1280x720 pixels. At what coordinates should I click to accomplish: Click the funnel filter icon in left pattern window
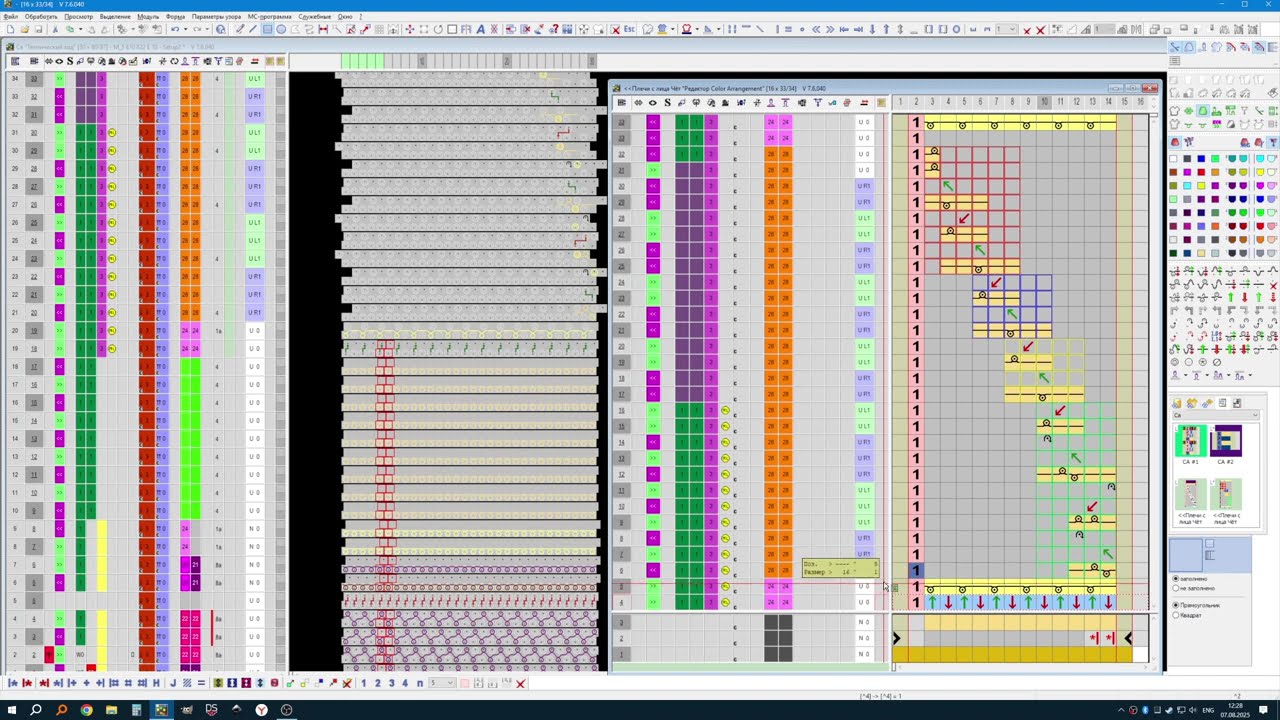click(218, 61)
